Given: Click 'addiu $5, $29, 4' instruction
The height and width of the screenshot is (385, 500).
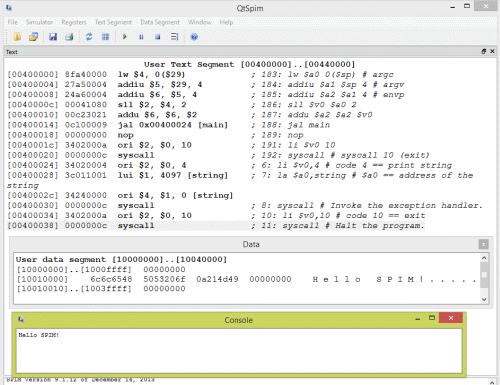Looking at the screenshot, I should click(x=160, y=85).
